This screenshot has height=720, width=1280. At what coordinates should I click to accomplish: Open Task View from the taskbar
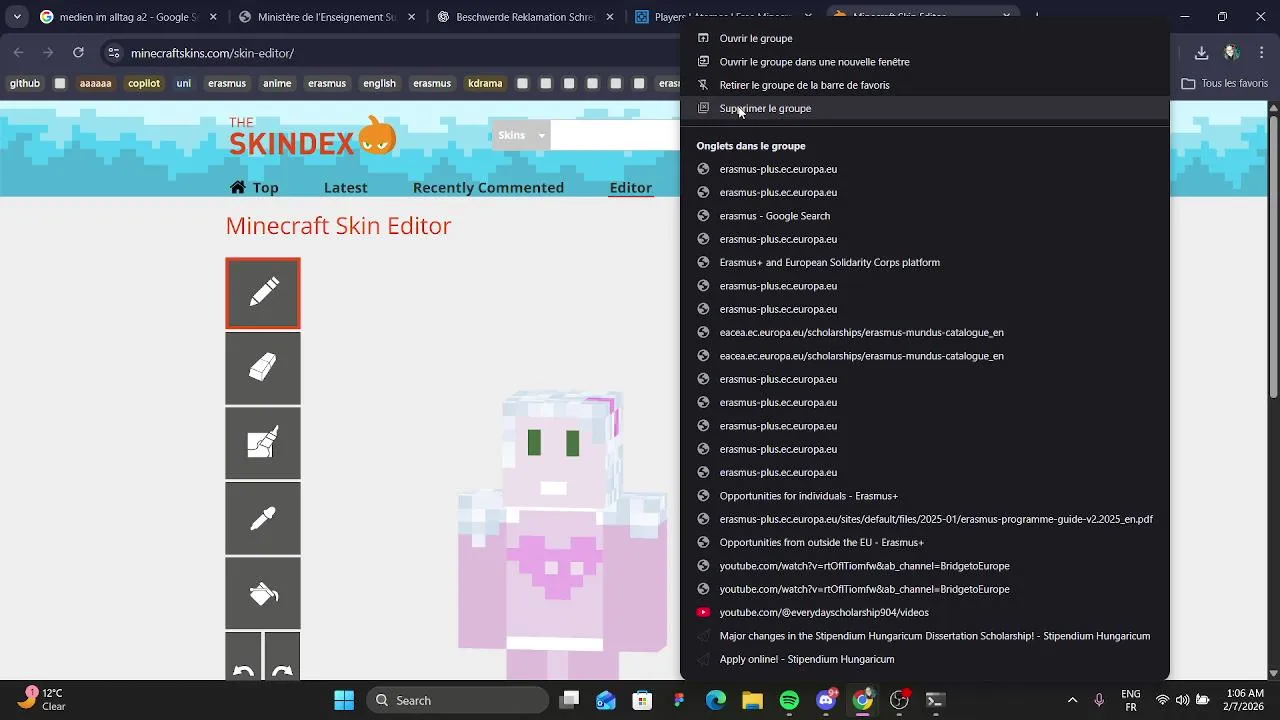coord(569,700)
